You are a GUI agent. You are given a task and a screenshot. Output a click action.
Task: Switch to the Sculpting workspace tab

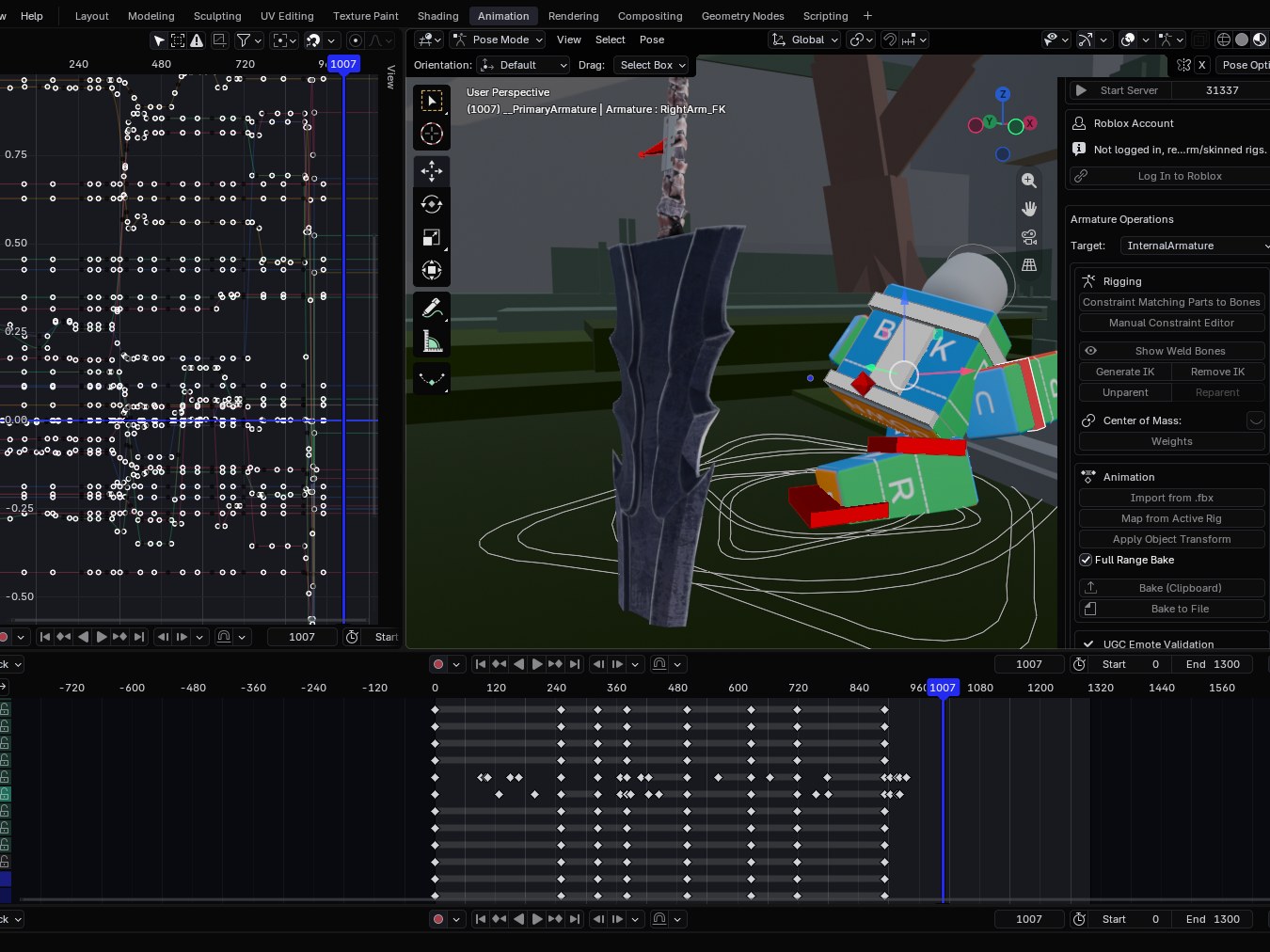point(217,16)
